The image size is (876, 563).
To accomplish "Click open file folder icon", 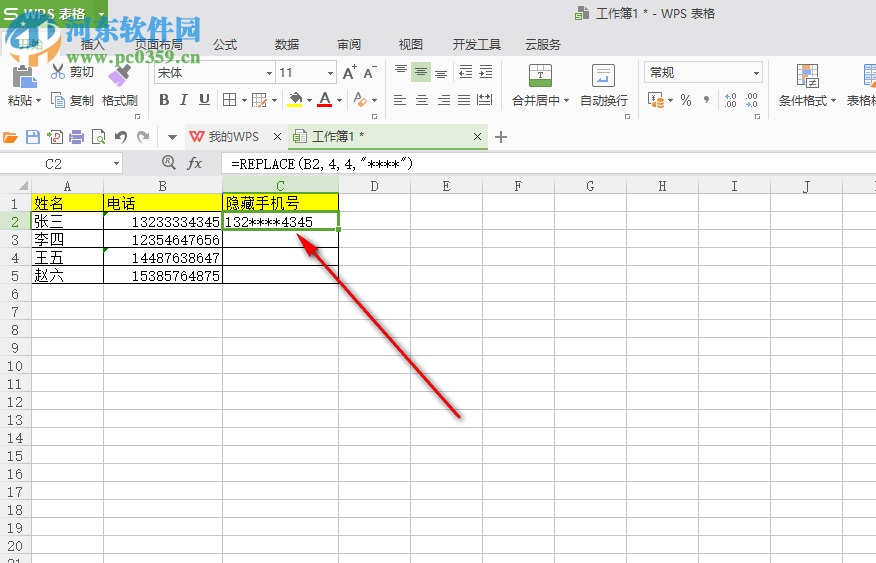I will (11, 137).
